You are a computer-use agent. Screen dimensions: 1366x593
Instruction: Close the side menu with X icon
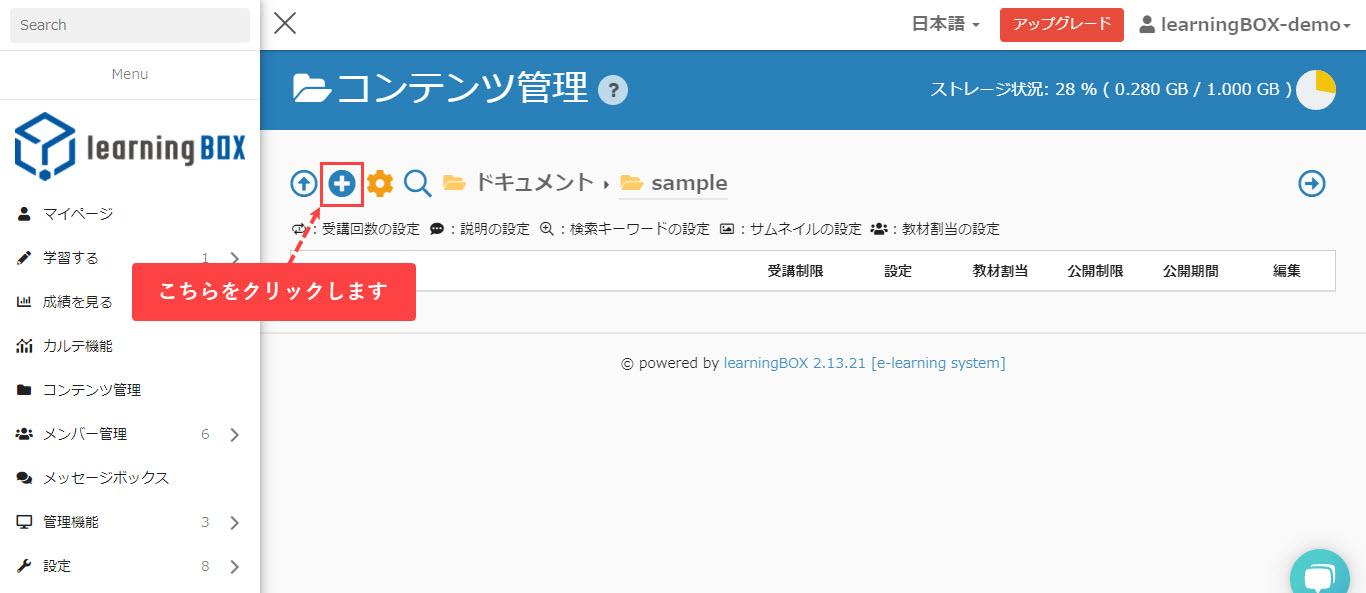click(285, 24)
